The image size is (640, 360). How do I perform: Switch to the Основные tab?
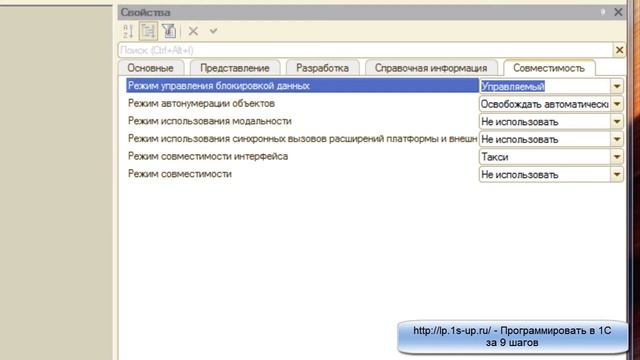(151, 68)
